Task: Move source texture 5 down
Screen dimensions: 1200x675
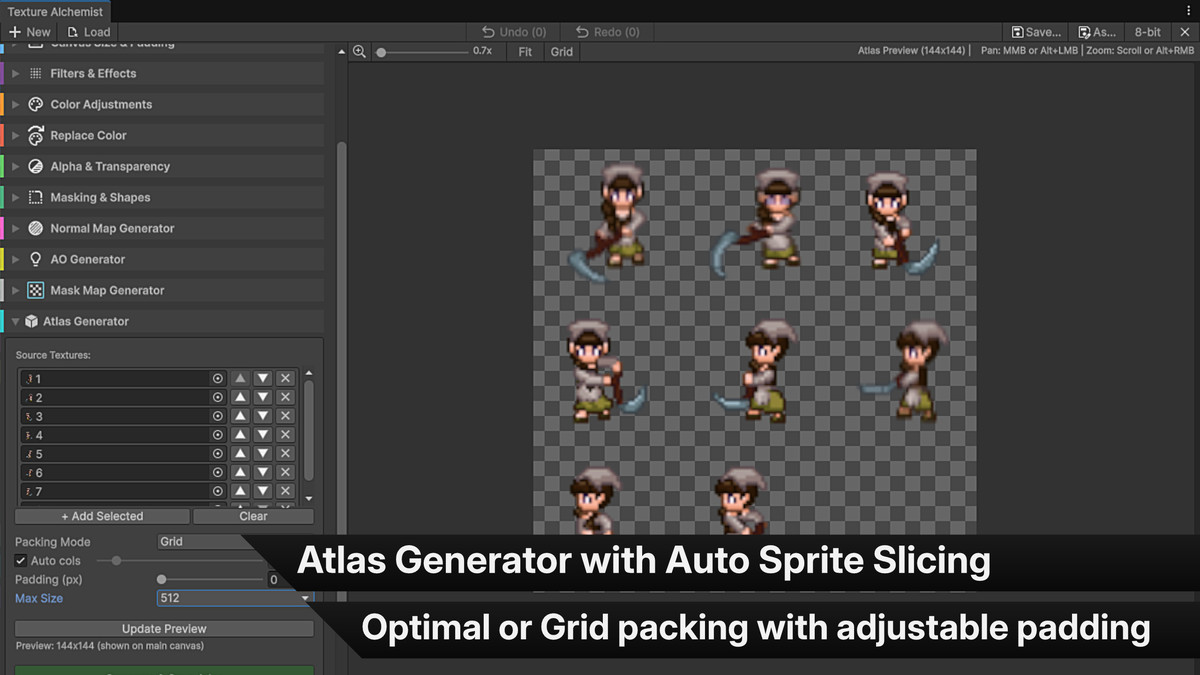Action: pos(262,454)
